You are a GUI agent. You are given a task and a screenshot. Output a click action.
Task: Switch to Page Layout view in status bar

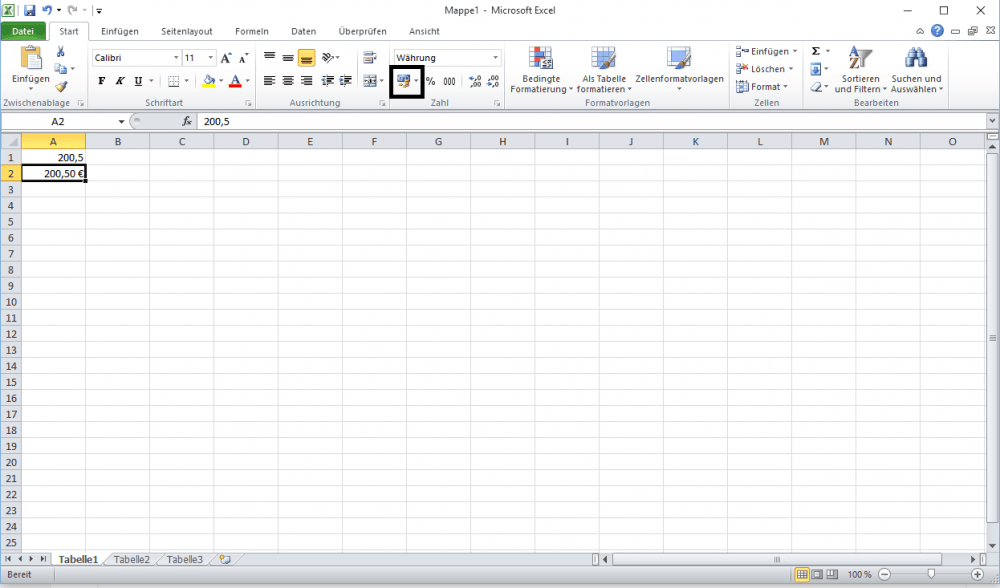click(x=817, y=575)
